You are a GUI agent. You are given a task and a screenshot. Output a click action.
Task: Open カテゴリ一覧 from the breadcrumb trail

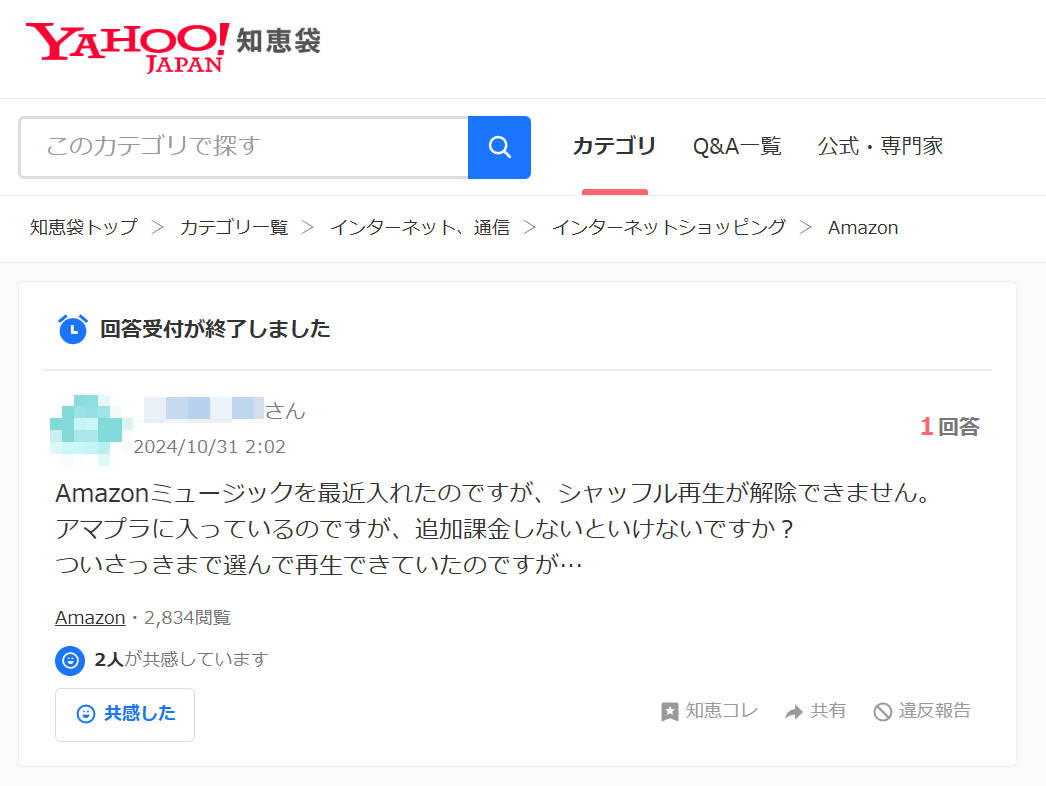[234, 228]
